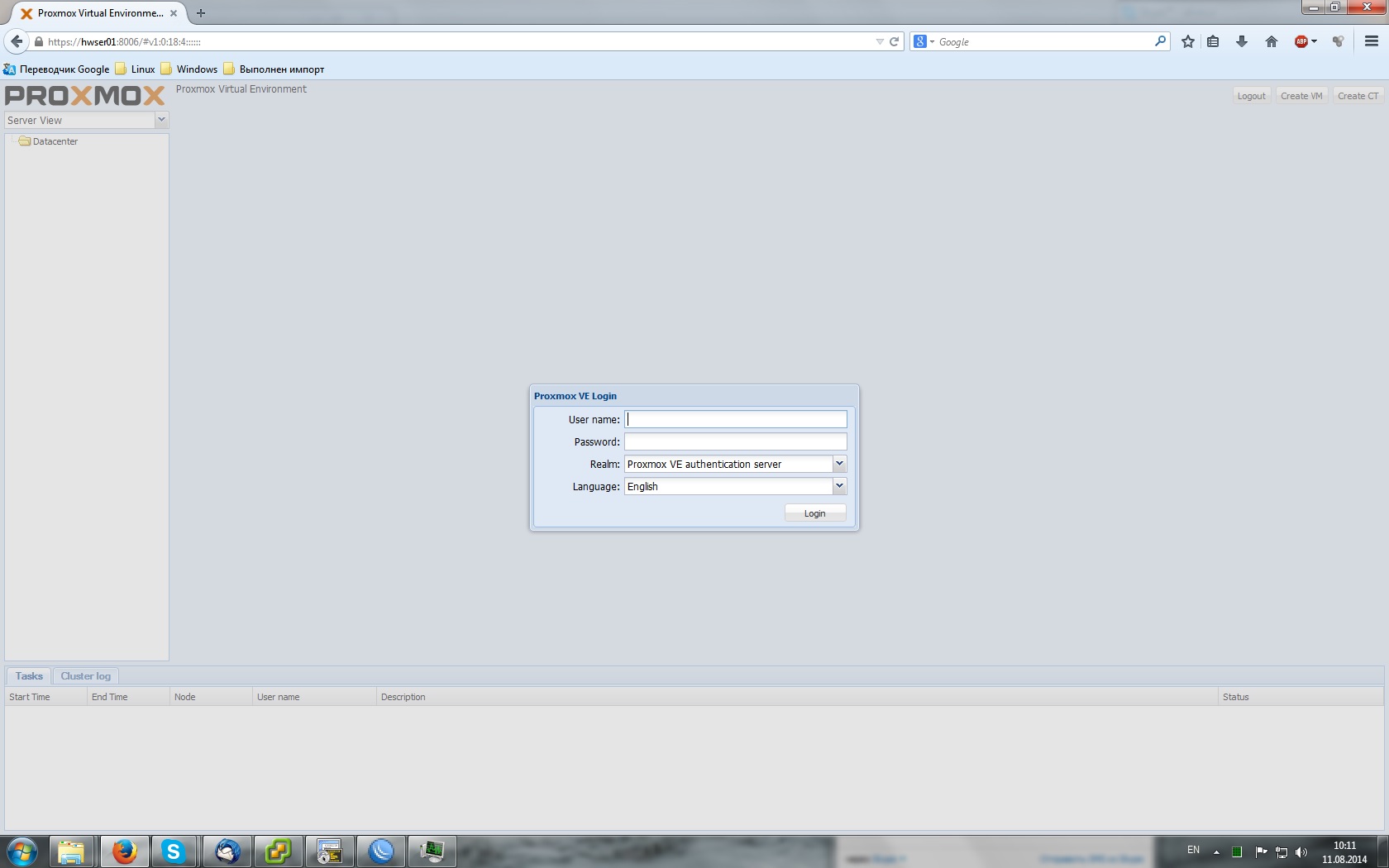Viewport: 1389px width, 868px height.
Task: Focus the User name input field
Action: (x=736, y=419)
